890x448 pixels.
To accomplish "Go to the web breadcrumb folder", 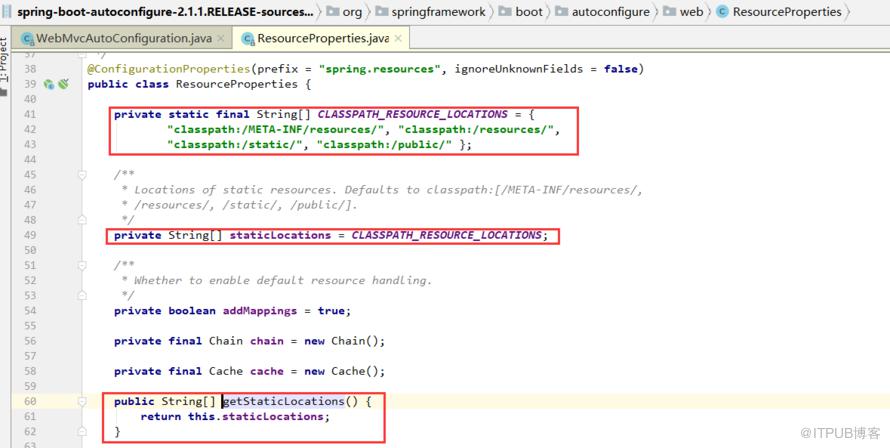I will click(x=691, y=11).
